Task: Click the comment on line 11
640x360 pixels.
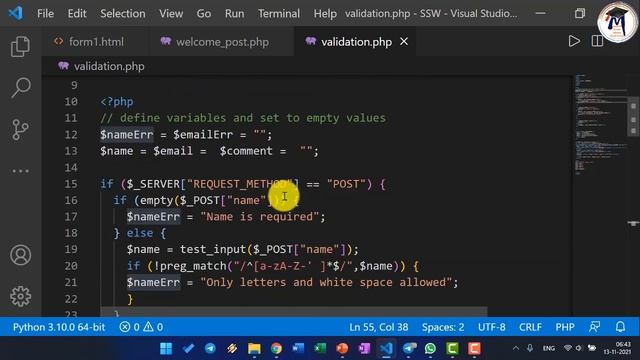Action: (x=243, y=118)
